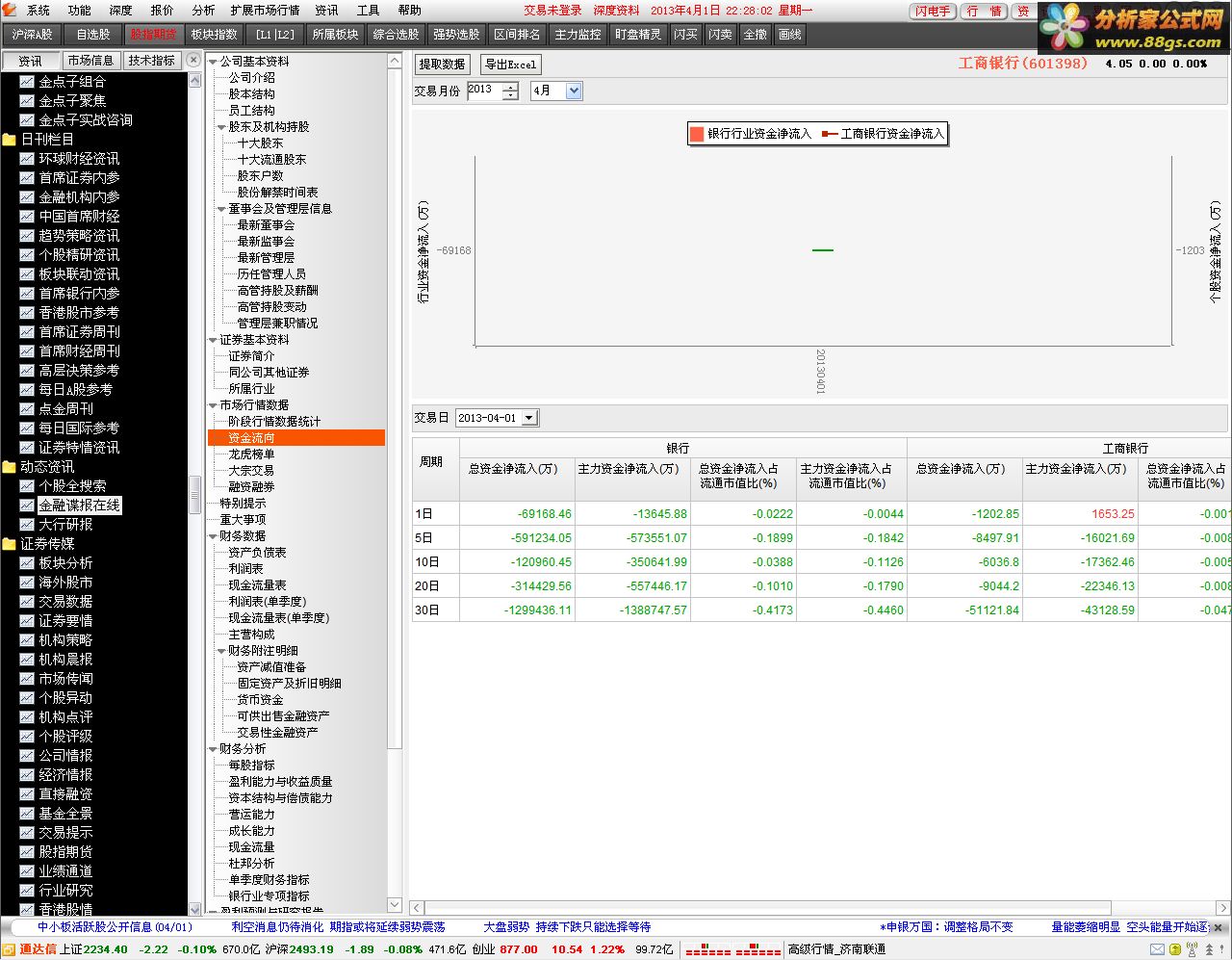Click chart icon beside 金点子组合
The width and height of the screenshot is (1232, 960).
(27, 82)
